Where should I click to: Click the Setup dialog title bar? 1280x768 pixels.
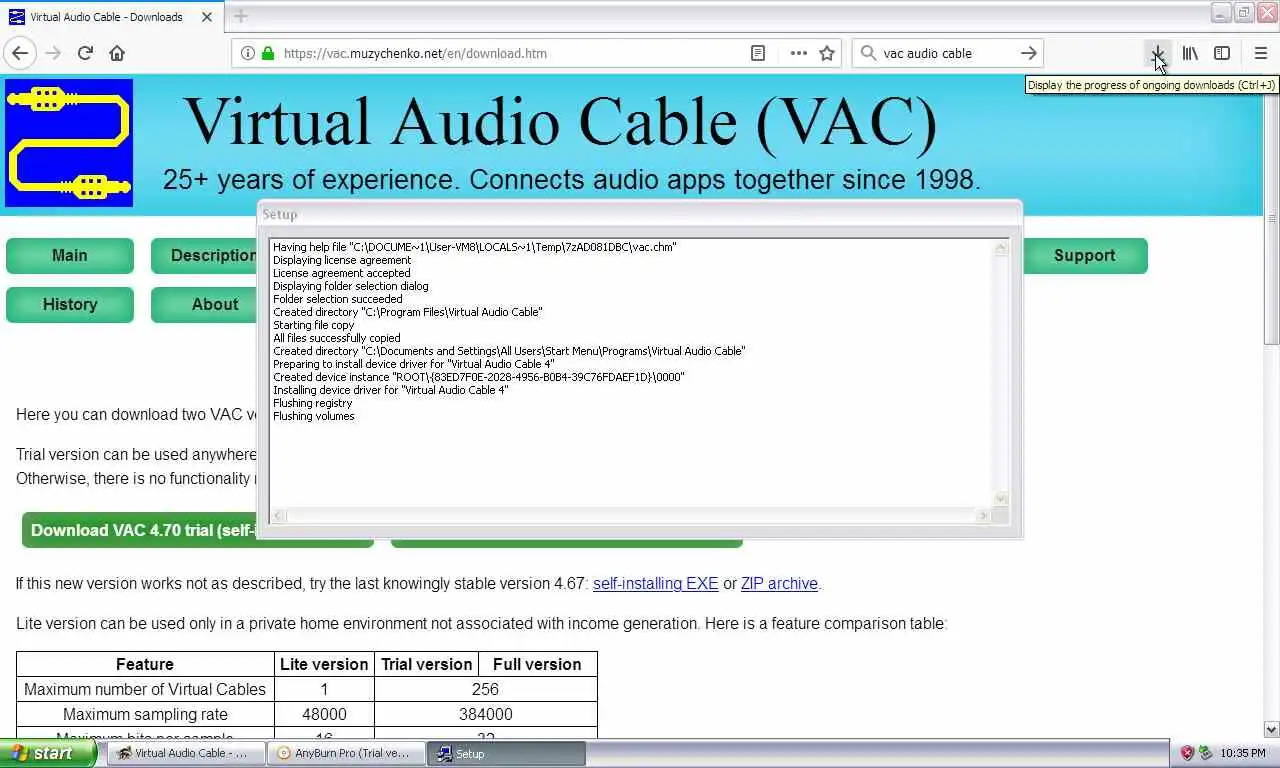click(639, 214)
